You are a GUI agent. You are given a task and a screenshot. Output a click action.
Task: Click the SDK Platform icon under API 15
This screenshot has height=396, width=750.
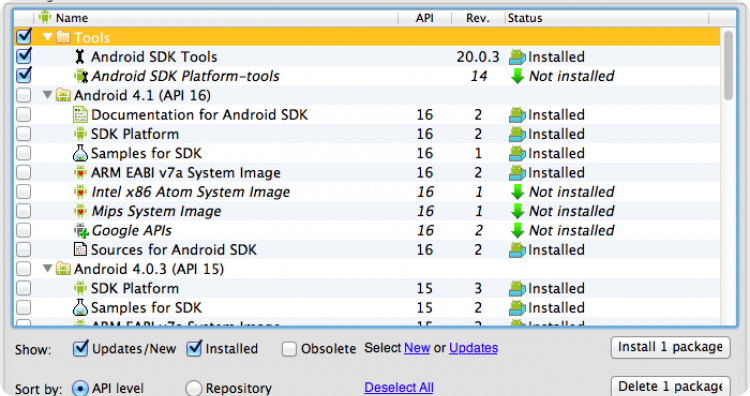point(80,288)
